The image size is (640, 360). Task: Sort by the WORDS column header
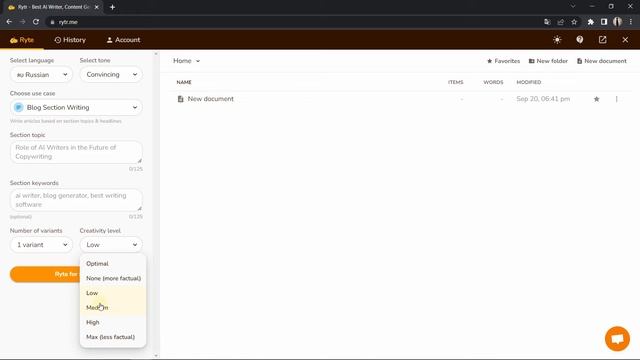pyautogui.click(x=493, y=82)
